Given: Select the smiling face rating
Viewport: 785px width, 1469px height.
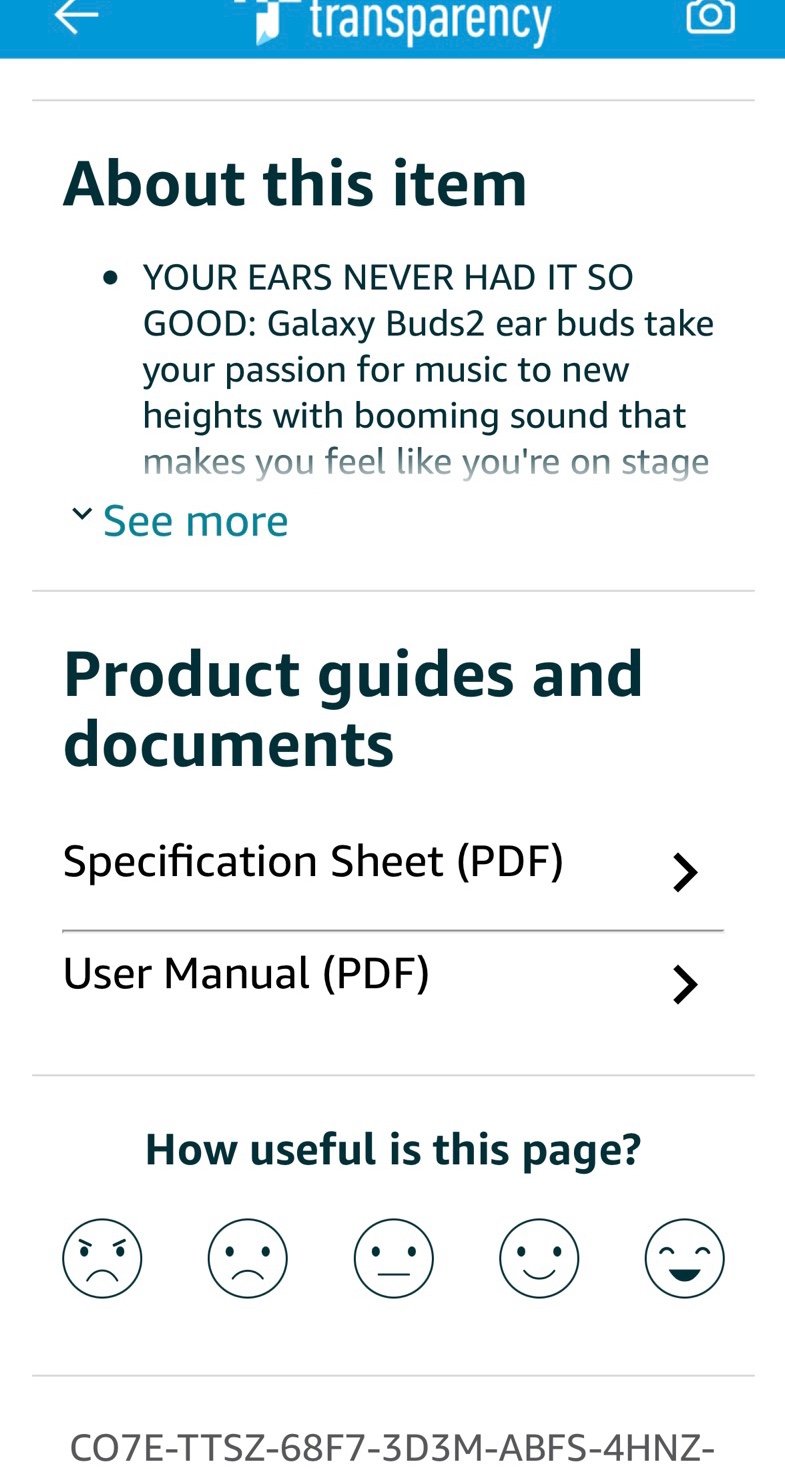Looking at the screenshot, I should pos(539,1258).
